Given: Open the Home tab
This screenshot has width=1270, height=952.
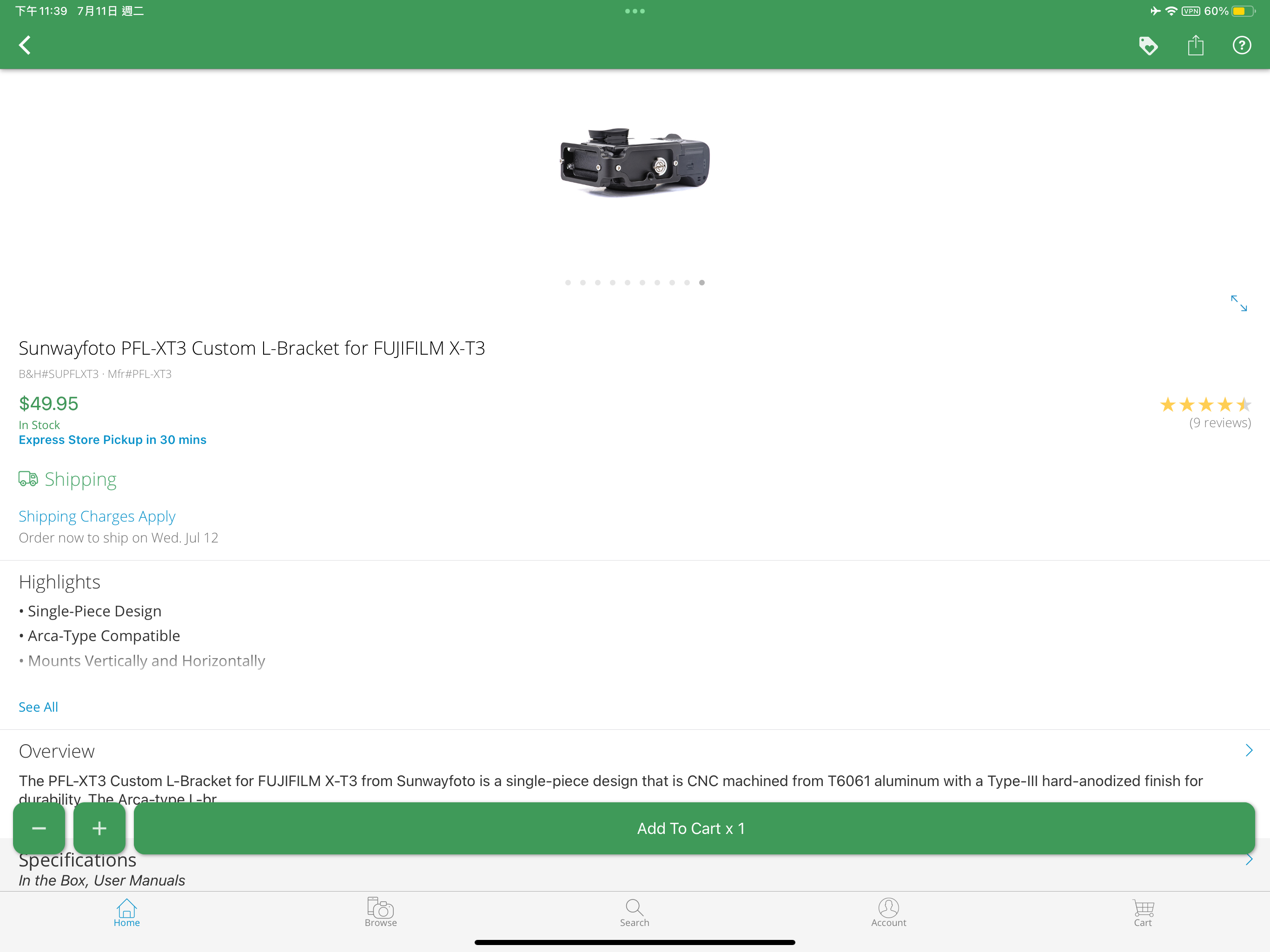Looking at the screenshot, I should tap(127, 913).
